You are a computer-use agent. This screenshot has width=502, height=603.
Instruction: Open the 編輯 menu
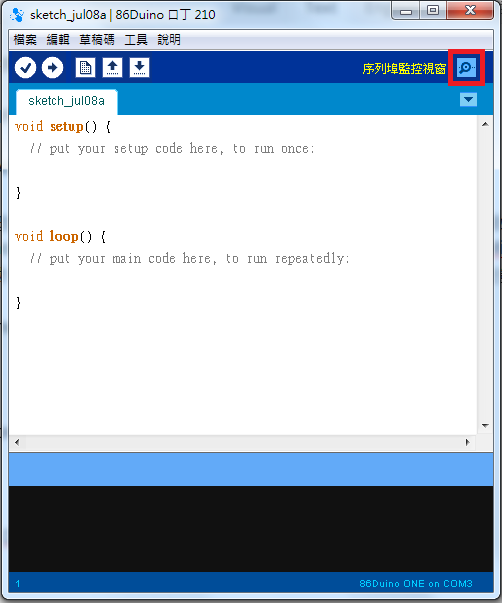58,39
